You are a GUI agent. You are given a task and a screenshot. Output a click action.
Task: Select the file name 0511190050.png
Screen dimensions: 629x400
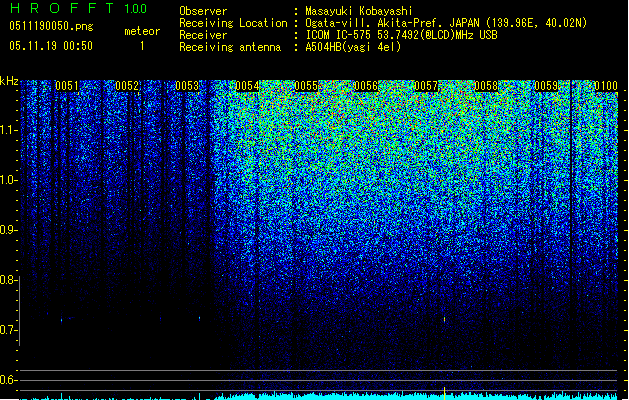(51, 26)
